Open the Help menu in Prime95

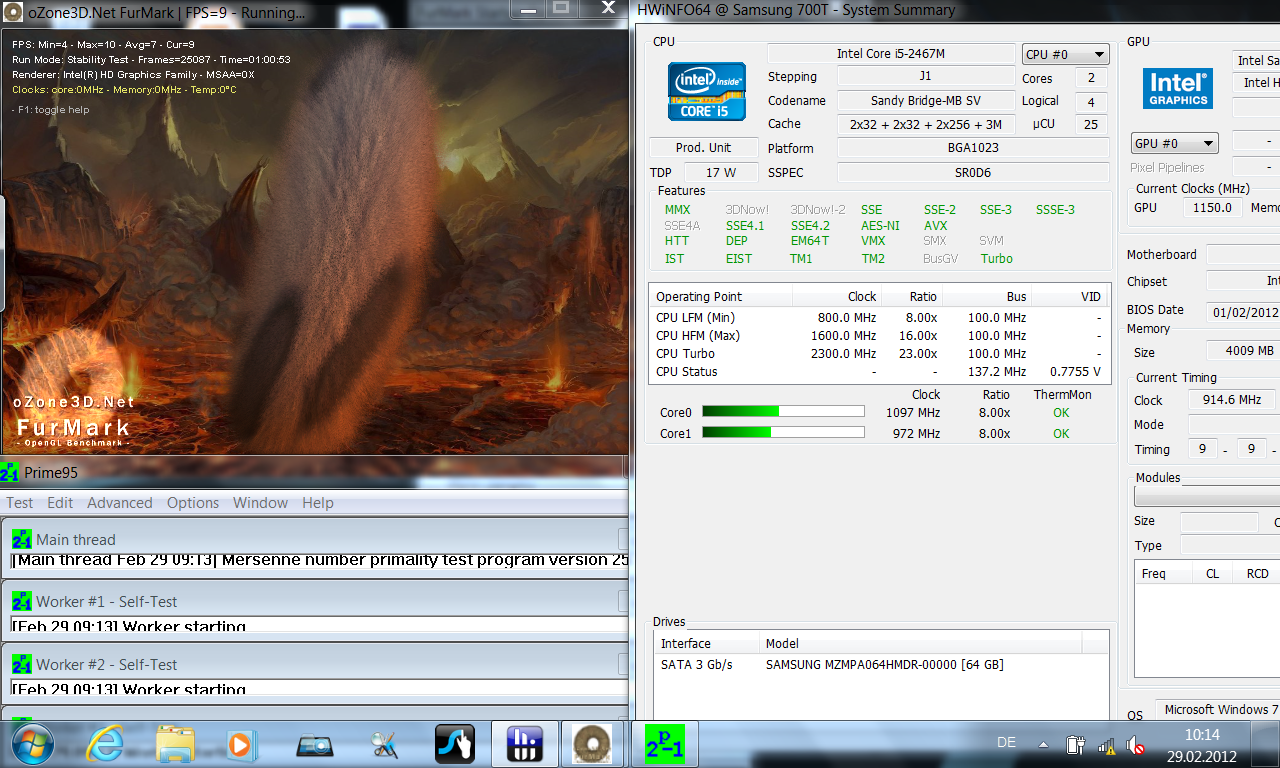(318, 503)
